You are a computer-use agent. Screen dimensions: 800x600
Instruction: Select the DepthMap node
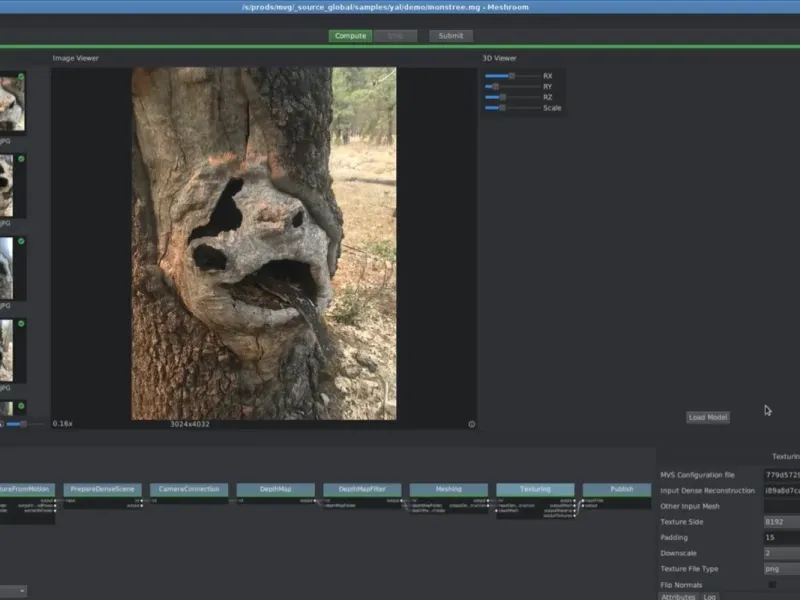(x=275, y=489)
